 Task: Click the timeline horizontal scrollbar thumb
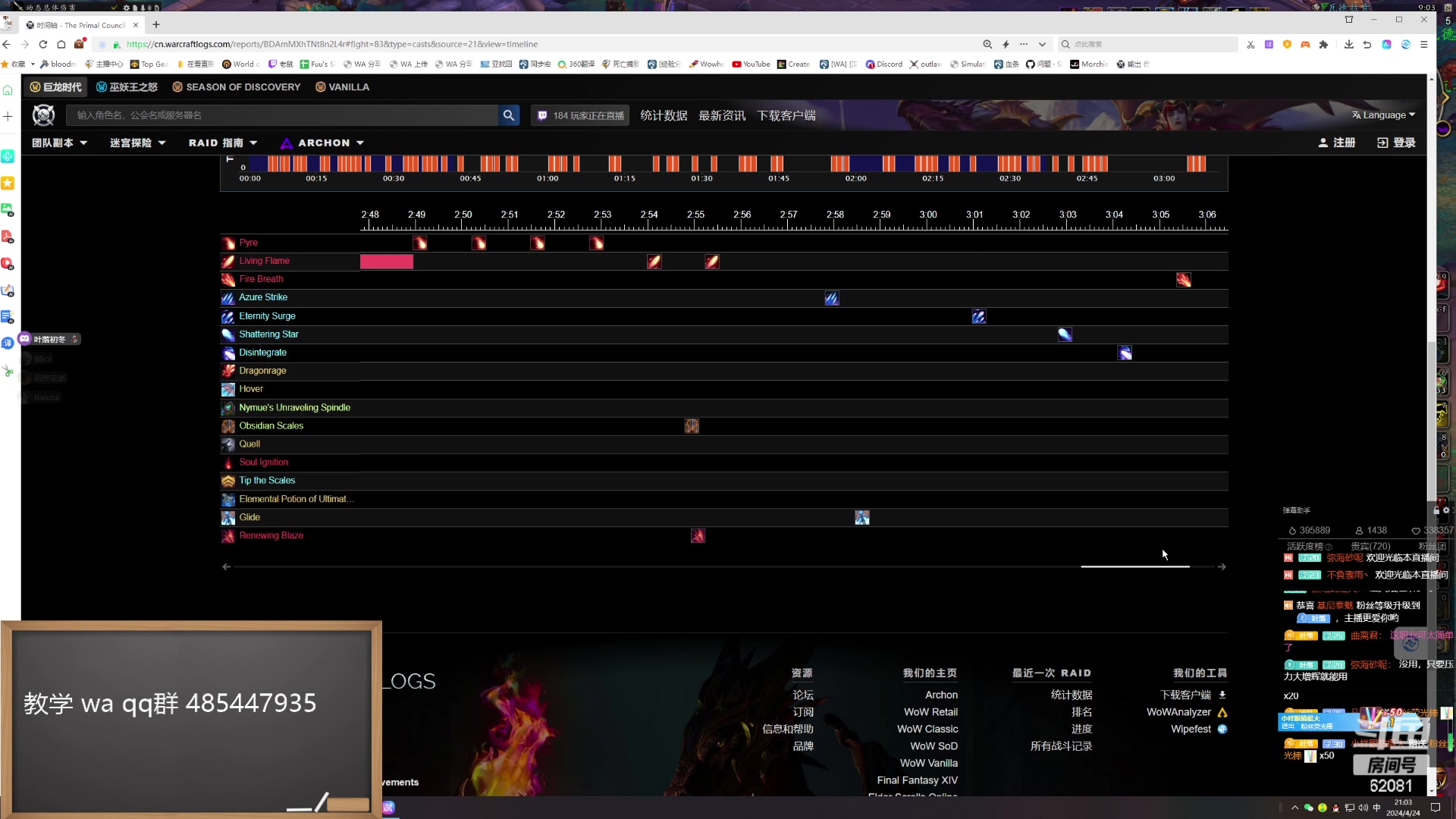tap(1134, 566)
